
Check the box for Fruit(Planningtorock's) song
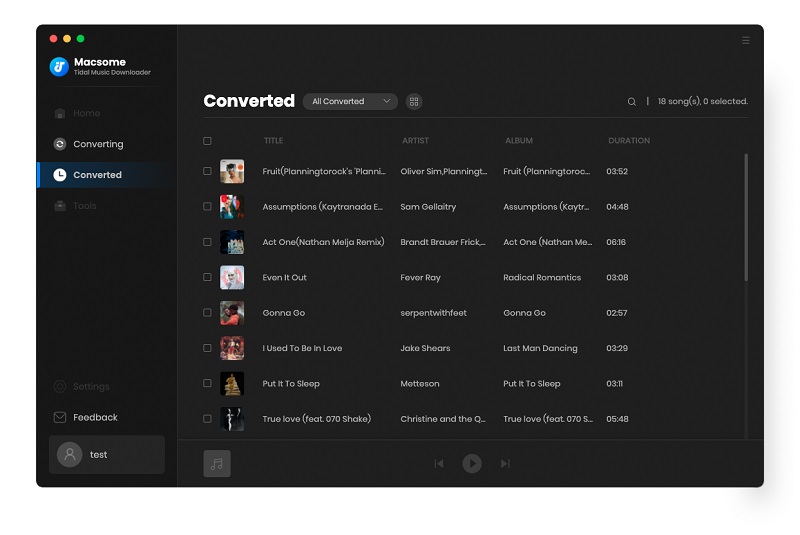pos(207,171)
